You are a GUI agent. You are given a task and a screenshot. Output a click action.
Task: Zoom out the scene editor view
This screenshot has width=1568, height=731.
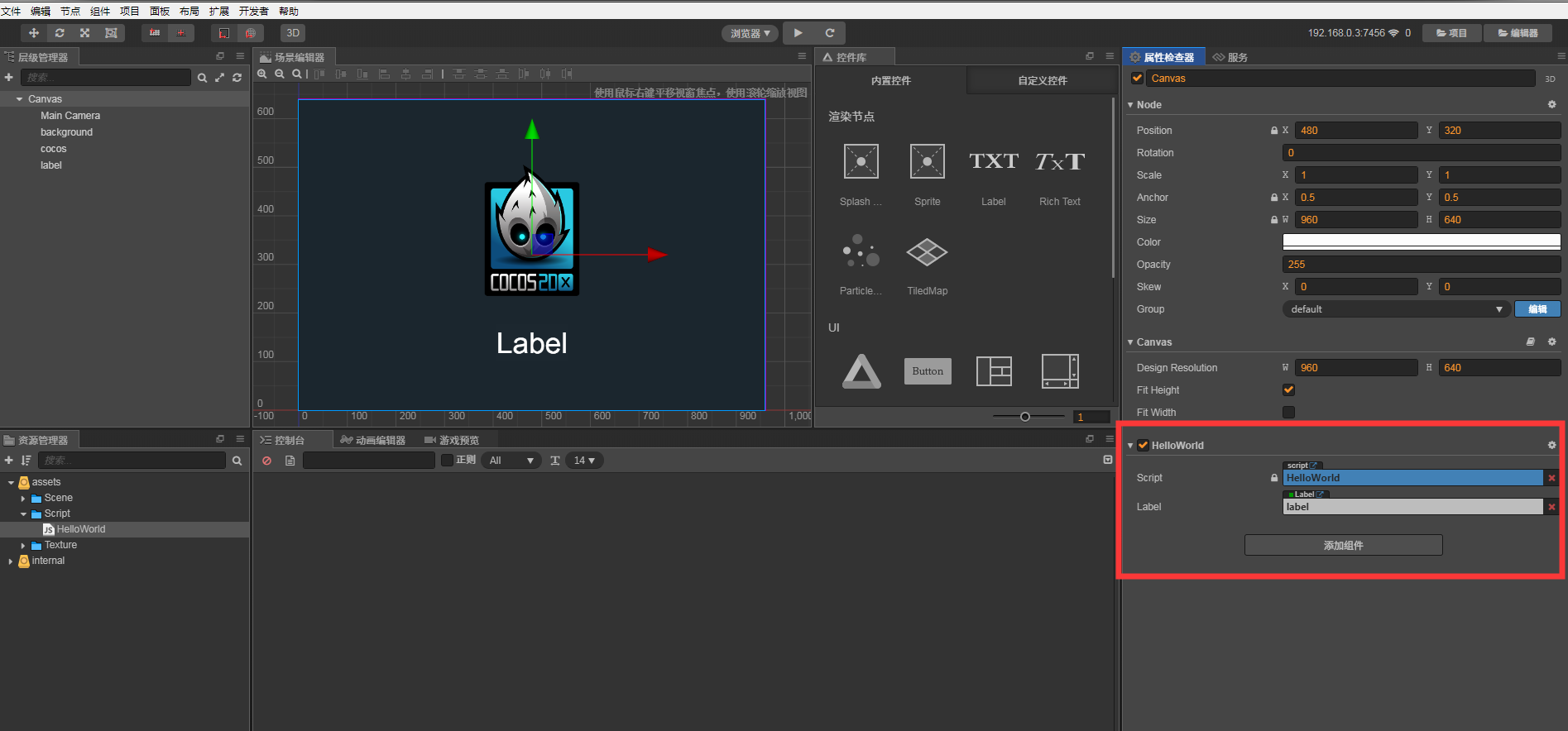coord(280,74)
